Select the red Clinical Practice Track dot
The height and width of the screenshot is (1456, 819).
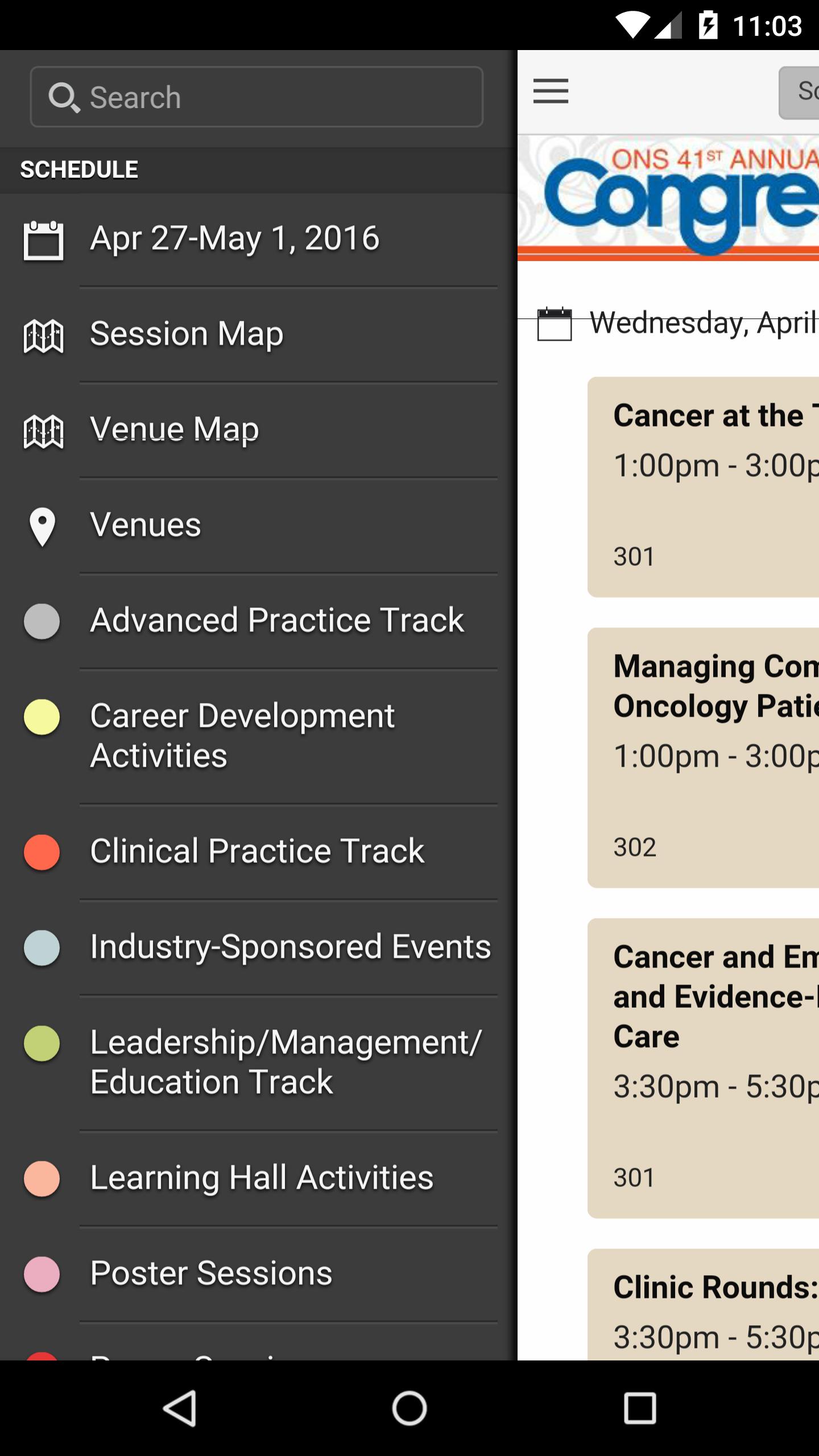coord(42,852)
